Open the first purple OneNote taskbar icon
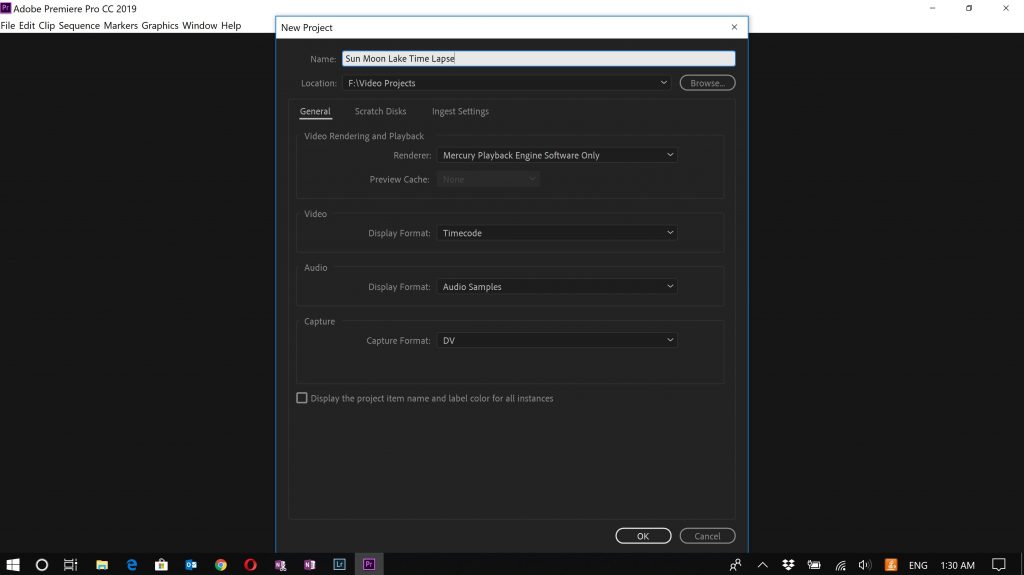Viewport: 1024px width, 575px height. point(280,565)
